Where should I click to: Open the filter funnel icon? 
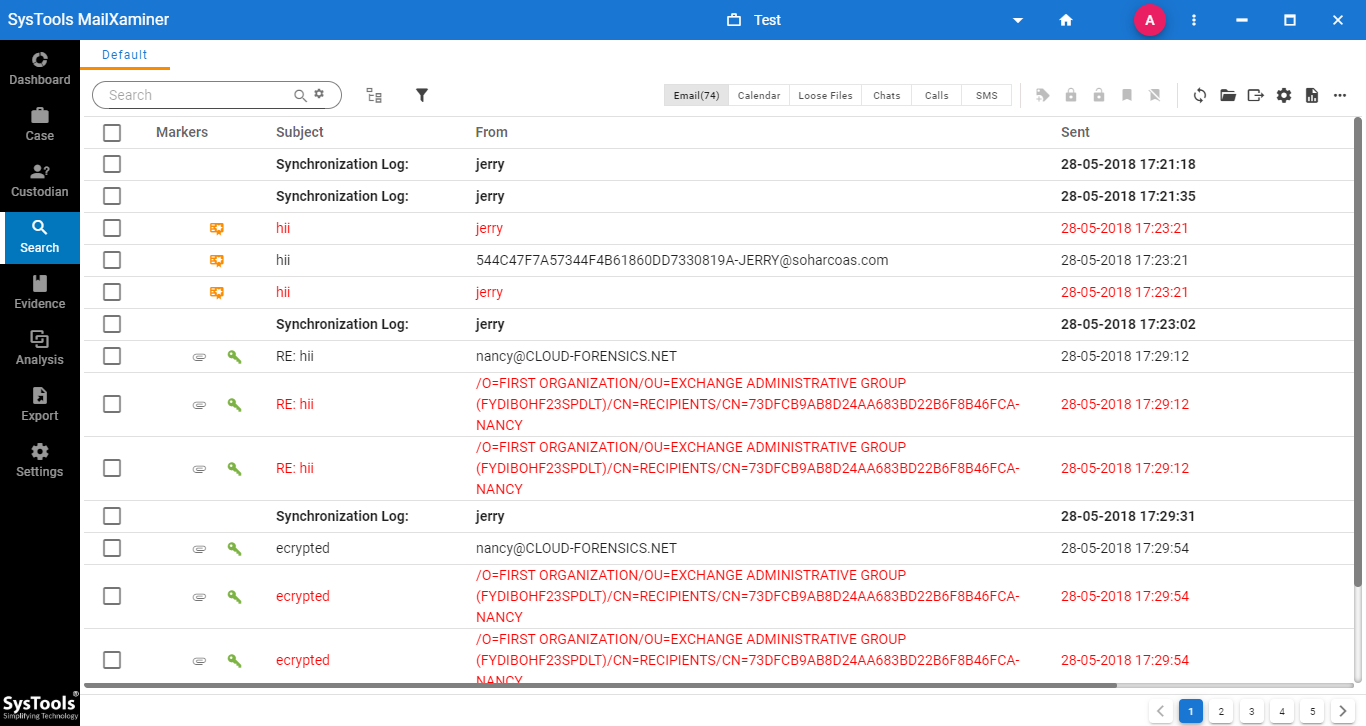[422, 95]
